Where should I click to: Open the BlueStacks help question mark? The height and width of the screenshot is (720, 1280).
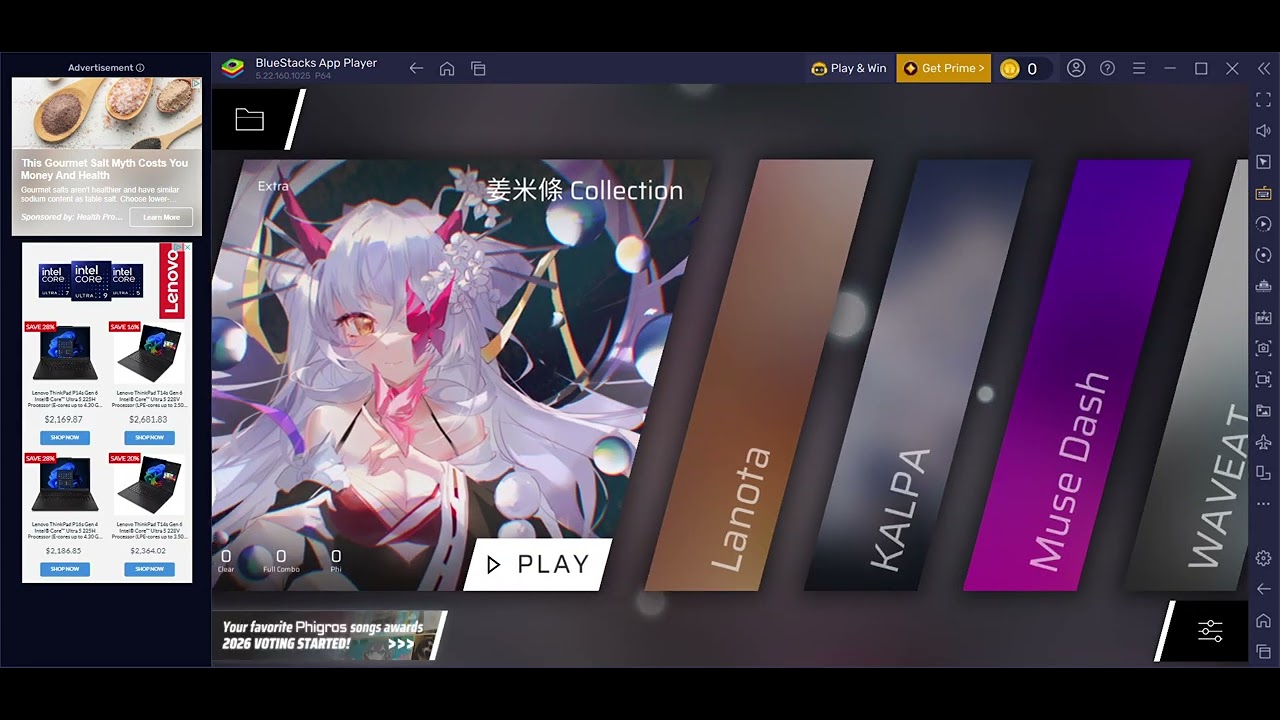(1107, 68)
